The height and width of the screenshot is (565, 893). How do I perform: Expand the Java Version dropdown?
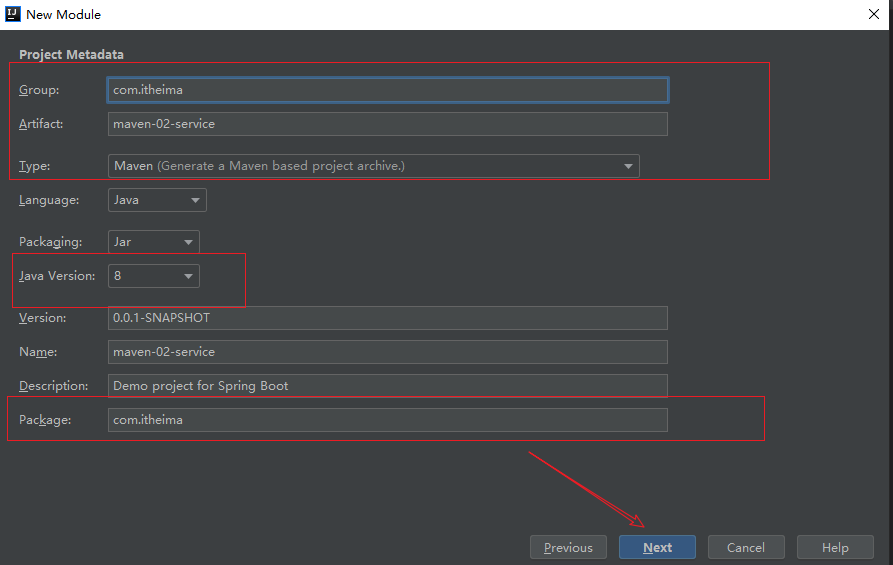coord(153,276)
